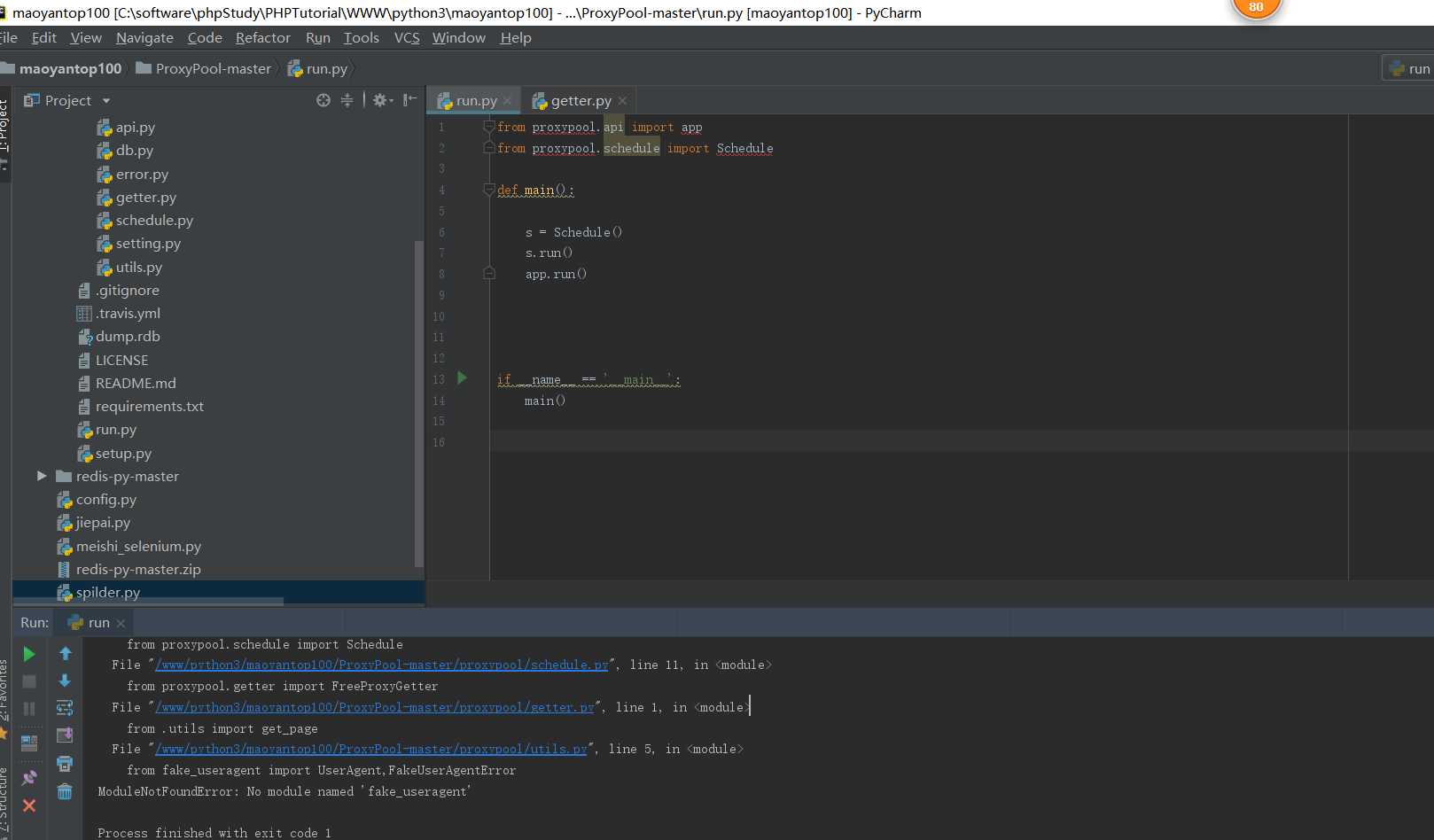Click the collapse all icon in Project panel
This screenshot has height=840, width=1434.
(347, 100)
